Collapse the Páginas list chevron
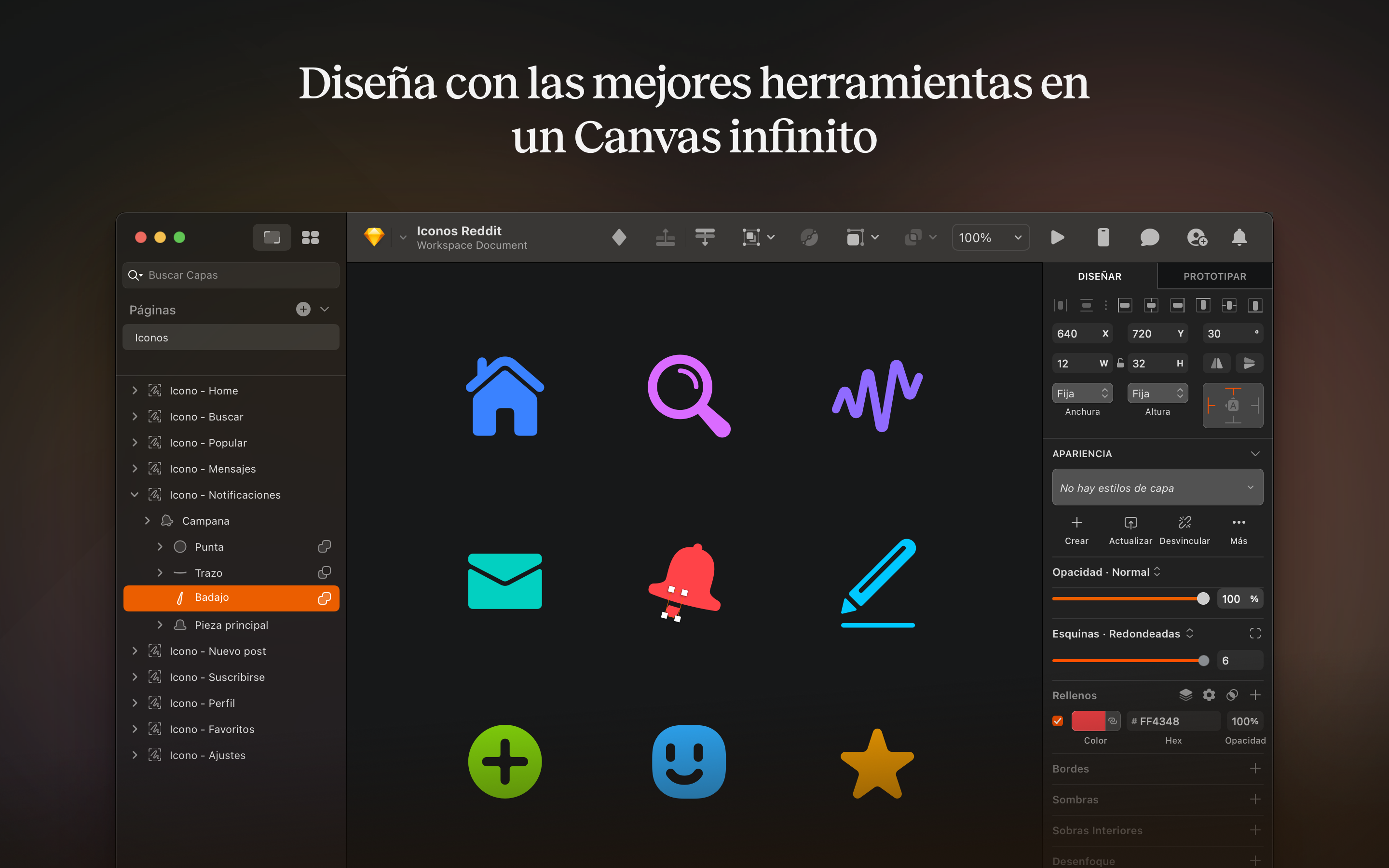The width and height of the screenshot is (1389, 868). coord(325,310)
